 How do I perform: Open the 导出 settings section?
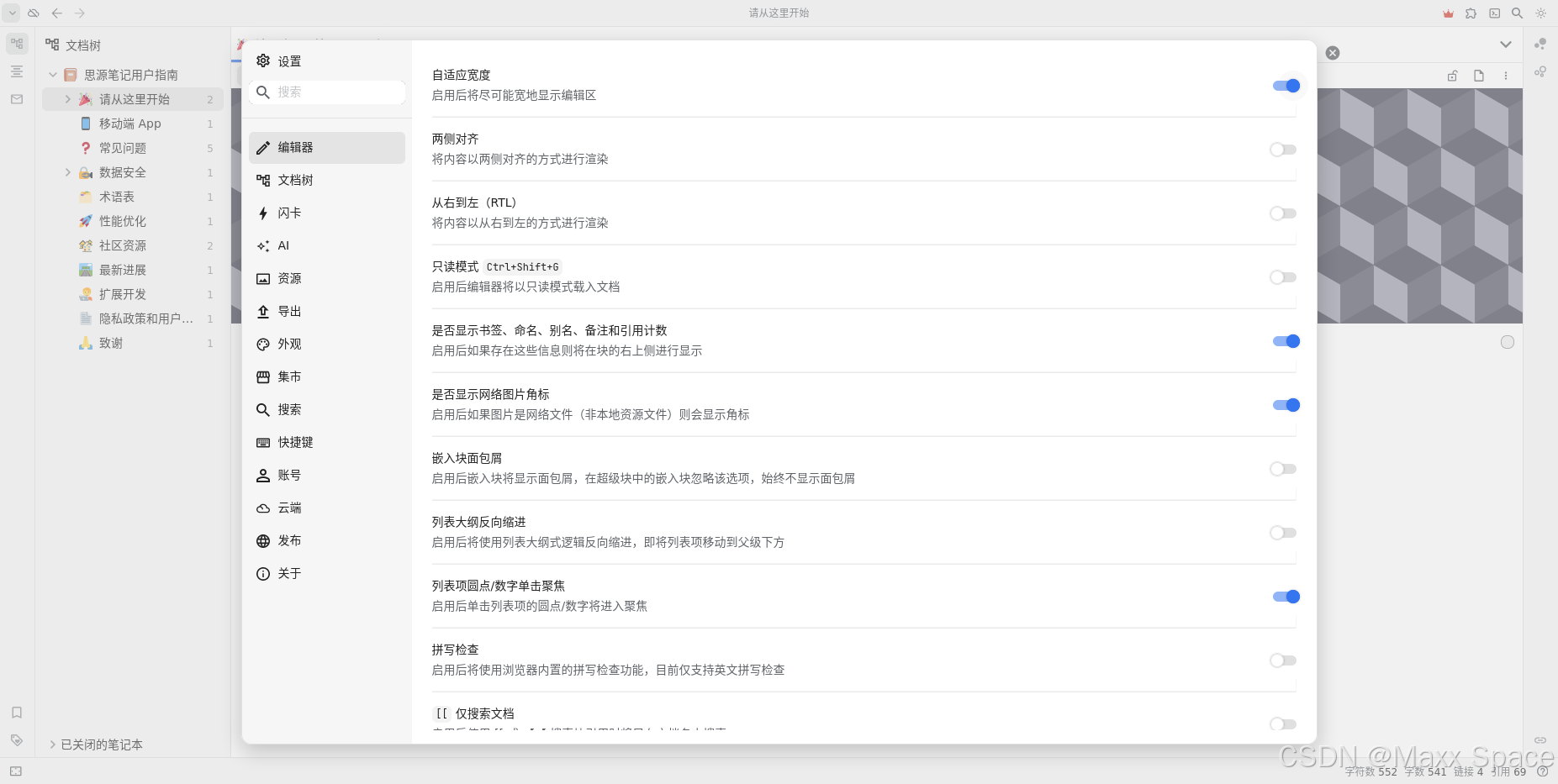point(326,311)
